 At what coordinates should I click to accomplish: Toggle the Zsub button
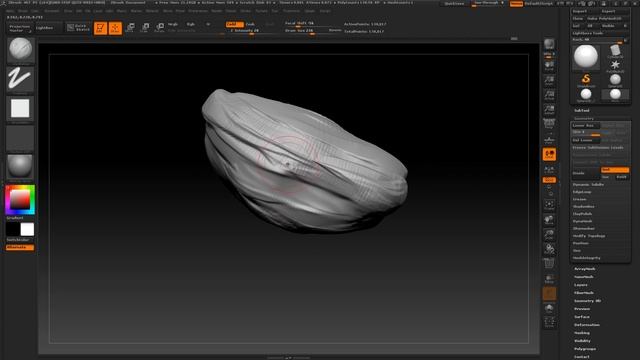coord(250,24)
